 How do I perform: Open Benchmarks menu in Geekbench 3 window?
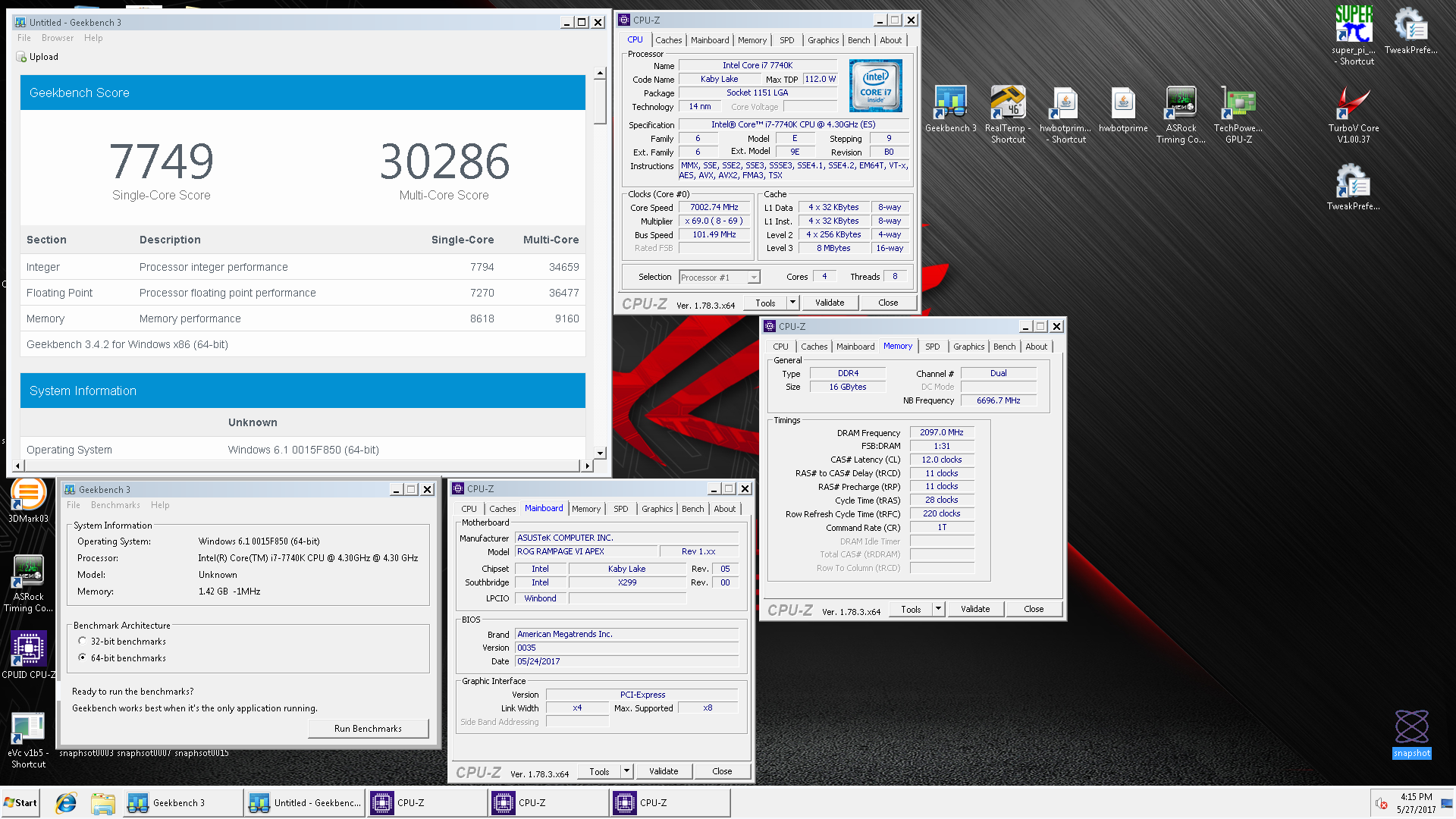pyautogui.click(x=115, y=505)
